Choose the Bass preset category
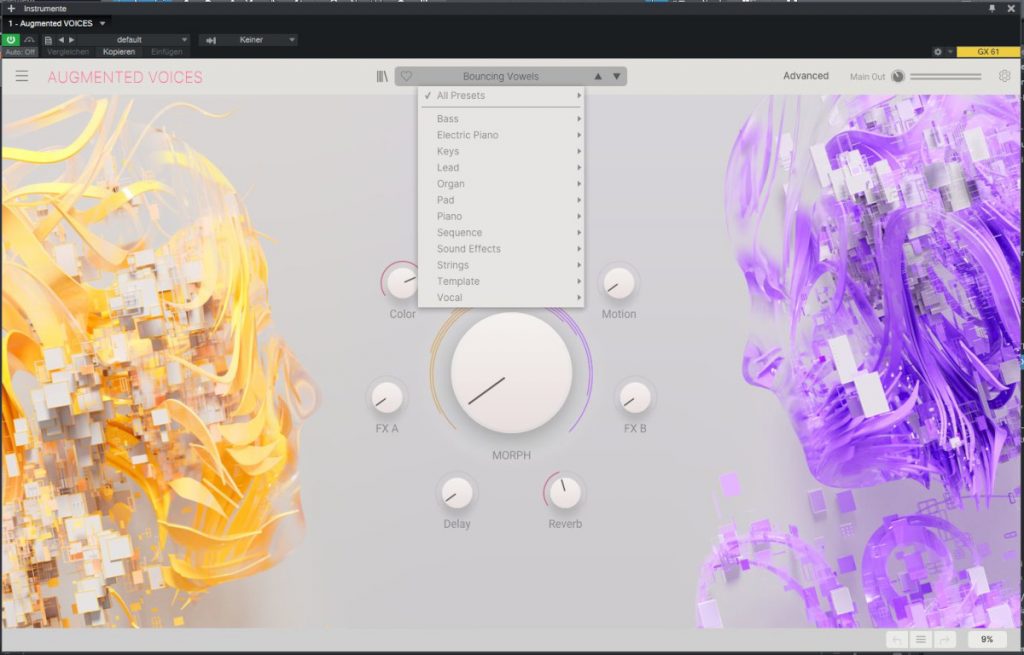The height and width of the screenshot is (655, 1024). point(501,119)
